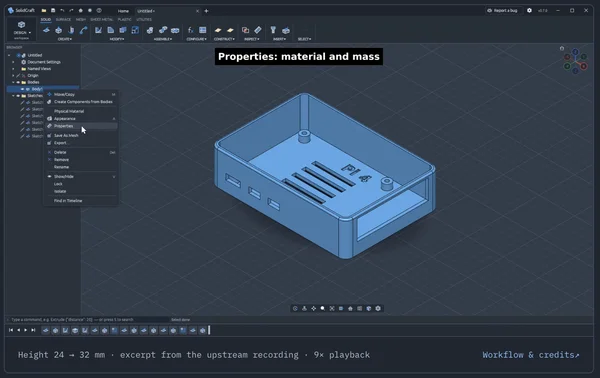Image resolution: width=600 pixels, height=378 pixels.
Task: Select the Extrude tool in Create group
Action: click(59, 30)
